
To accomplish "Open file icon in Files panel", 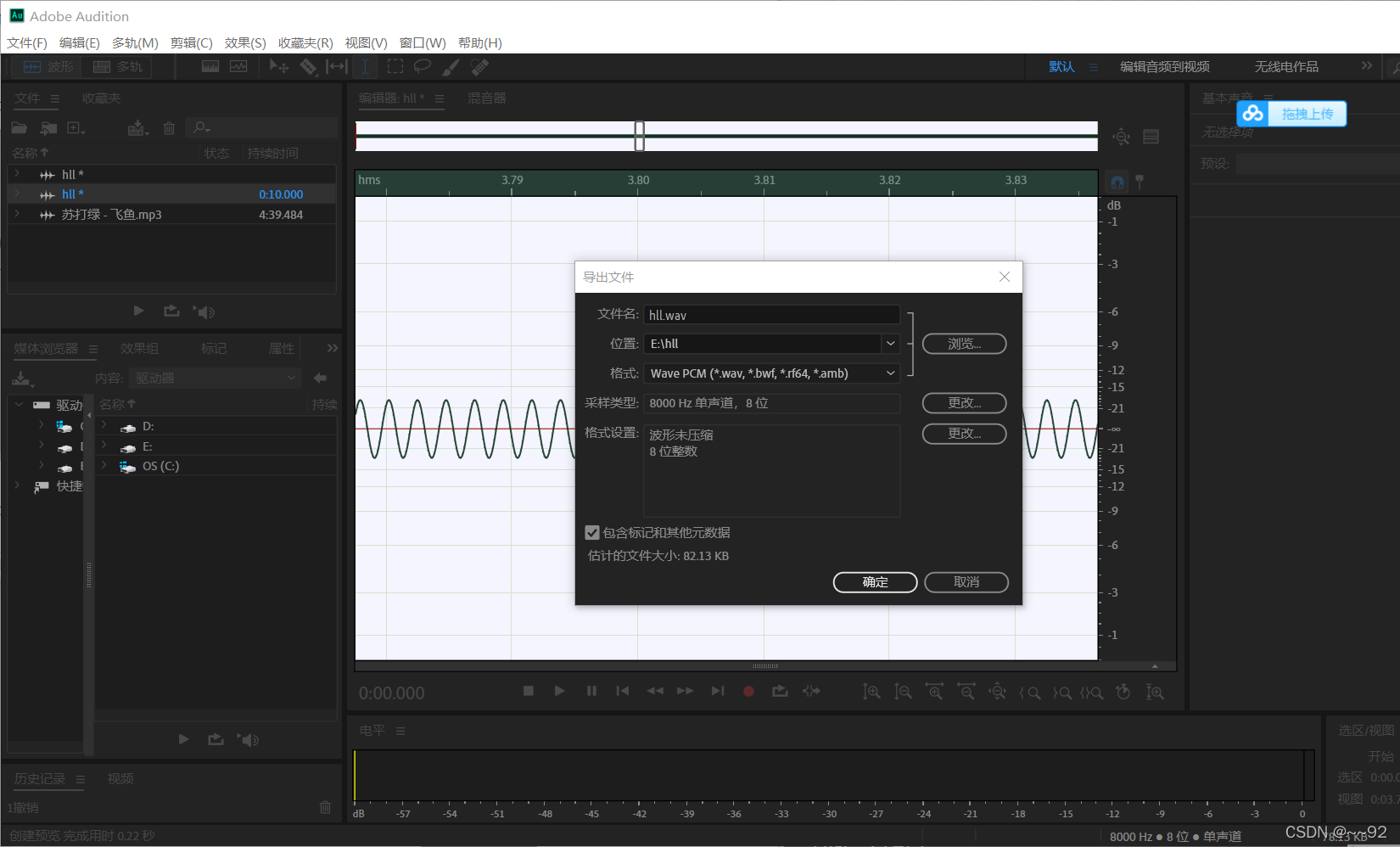I will pos(20,128).
